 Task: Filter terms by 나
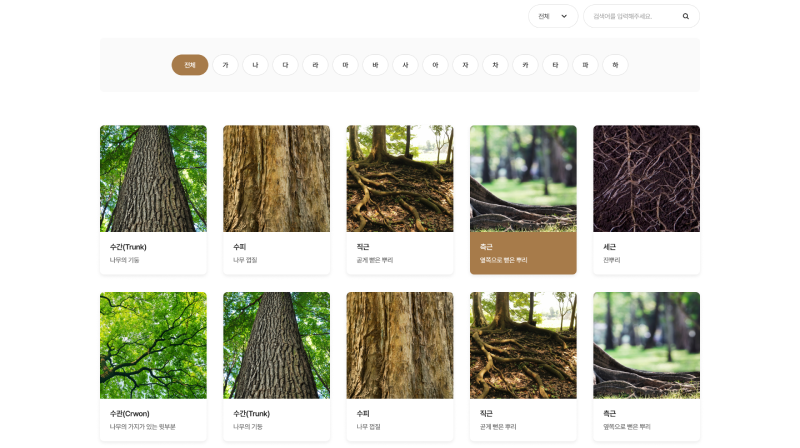[x=255, y=65]
